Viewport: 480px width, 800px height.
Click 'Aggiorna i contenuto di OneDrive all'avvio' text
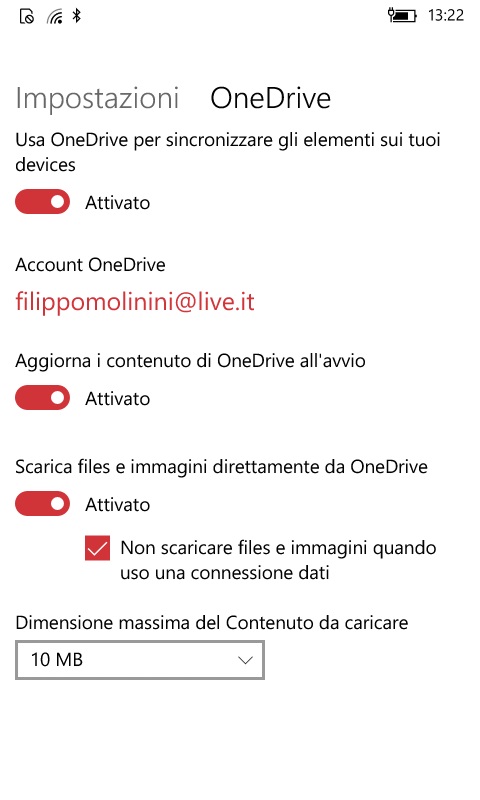[x=190, y=361]
